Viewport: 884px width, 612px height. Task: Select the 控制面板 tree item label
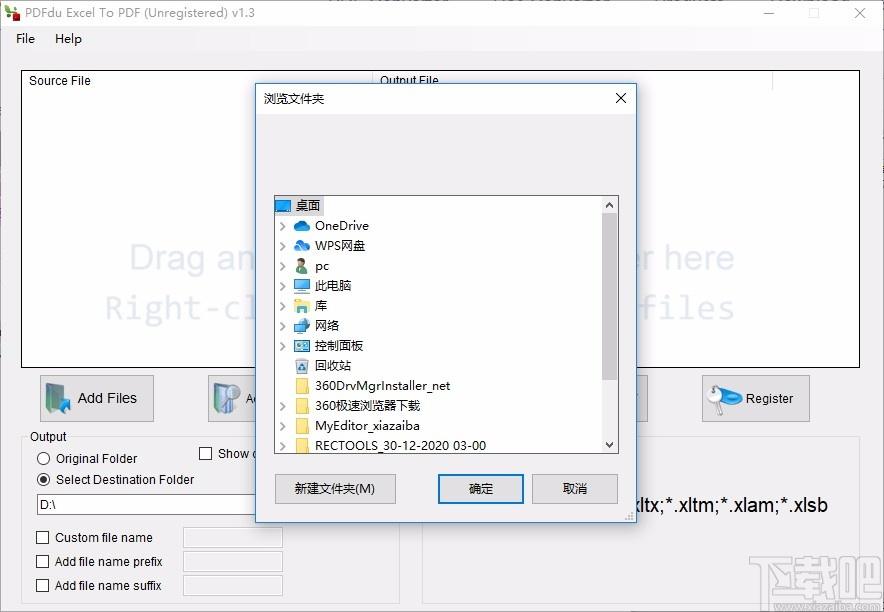(339, 346)
